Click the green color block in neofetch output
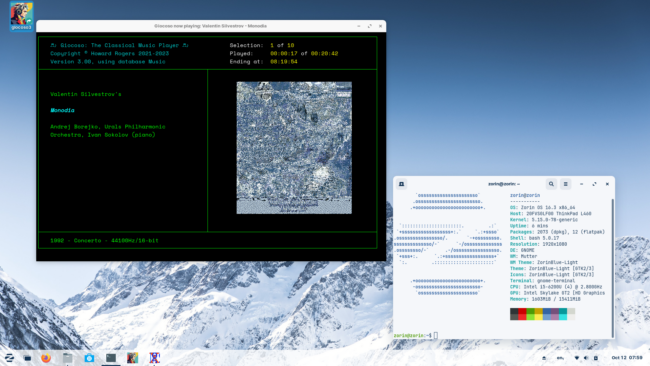 (530, 314)
